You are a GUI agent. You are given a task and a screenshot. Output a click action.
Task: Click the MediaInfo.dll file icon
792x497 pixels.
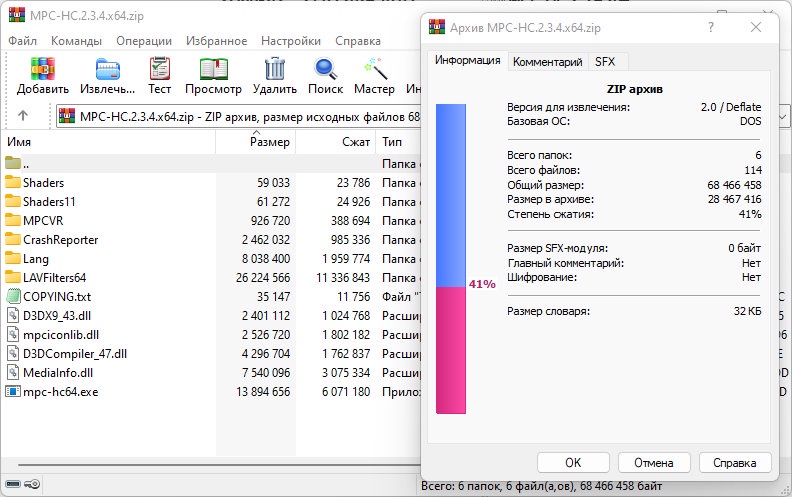click(x=13, y=373)
